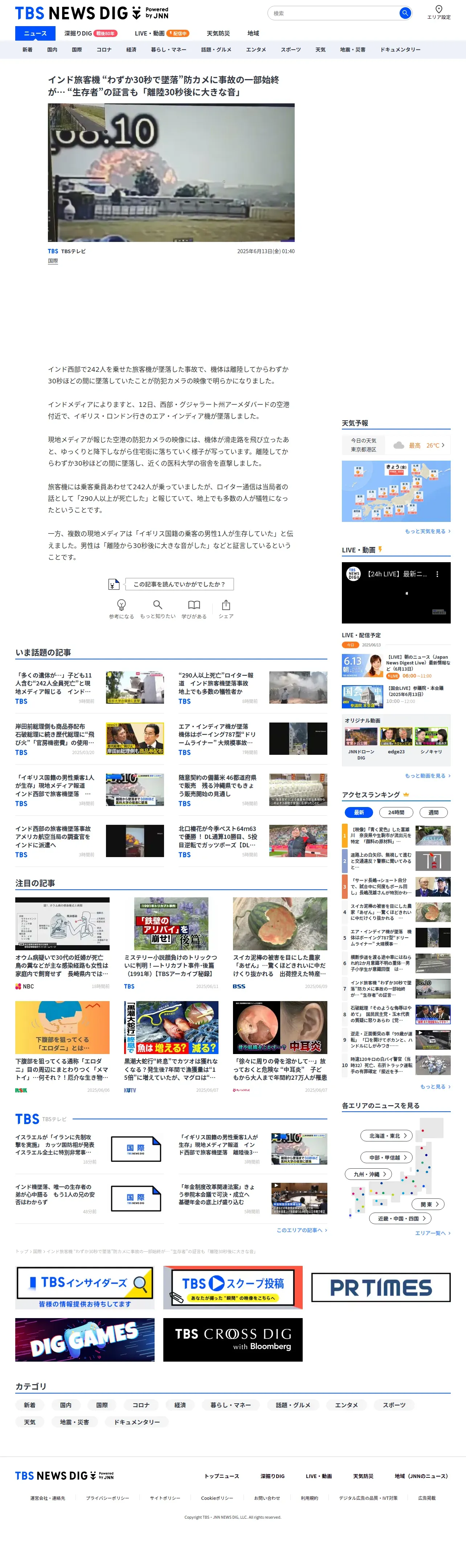Click the 国際 tag under the article

click(53, 260)
